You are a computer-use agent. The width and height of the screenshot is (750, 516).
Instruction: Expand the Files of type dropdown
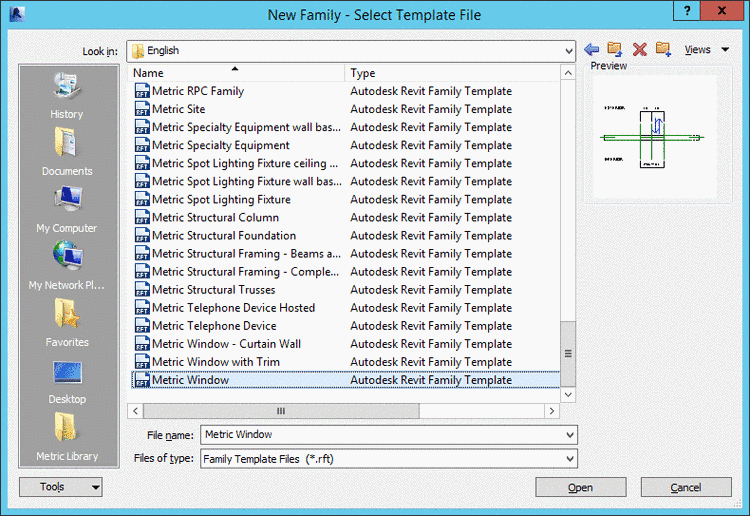[570, 459]
